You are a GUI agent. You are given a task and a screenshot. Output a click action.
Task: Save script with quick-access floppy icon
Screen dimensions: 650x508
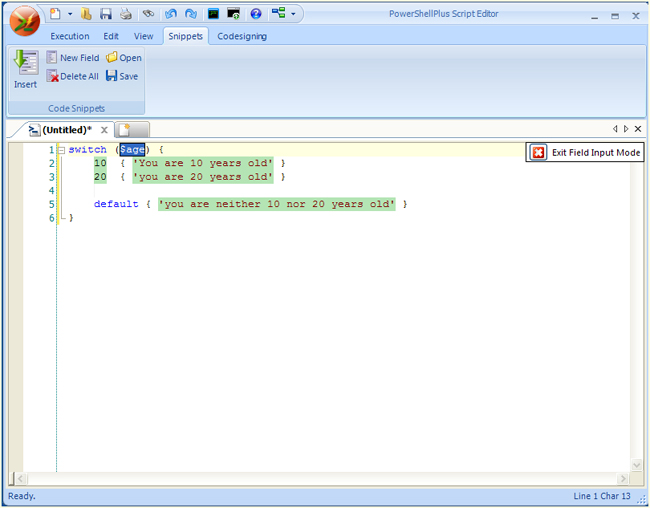(106, 14)
